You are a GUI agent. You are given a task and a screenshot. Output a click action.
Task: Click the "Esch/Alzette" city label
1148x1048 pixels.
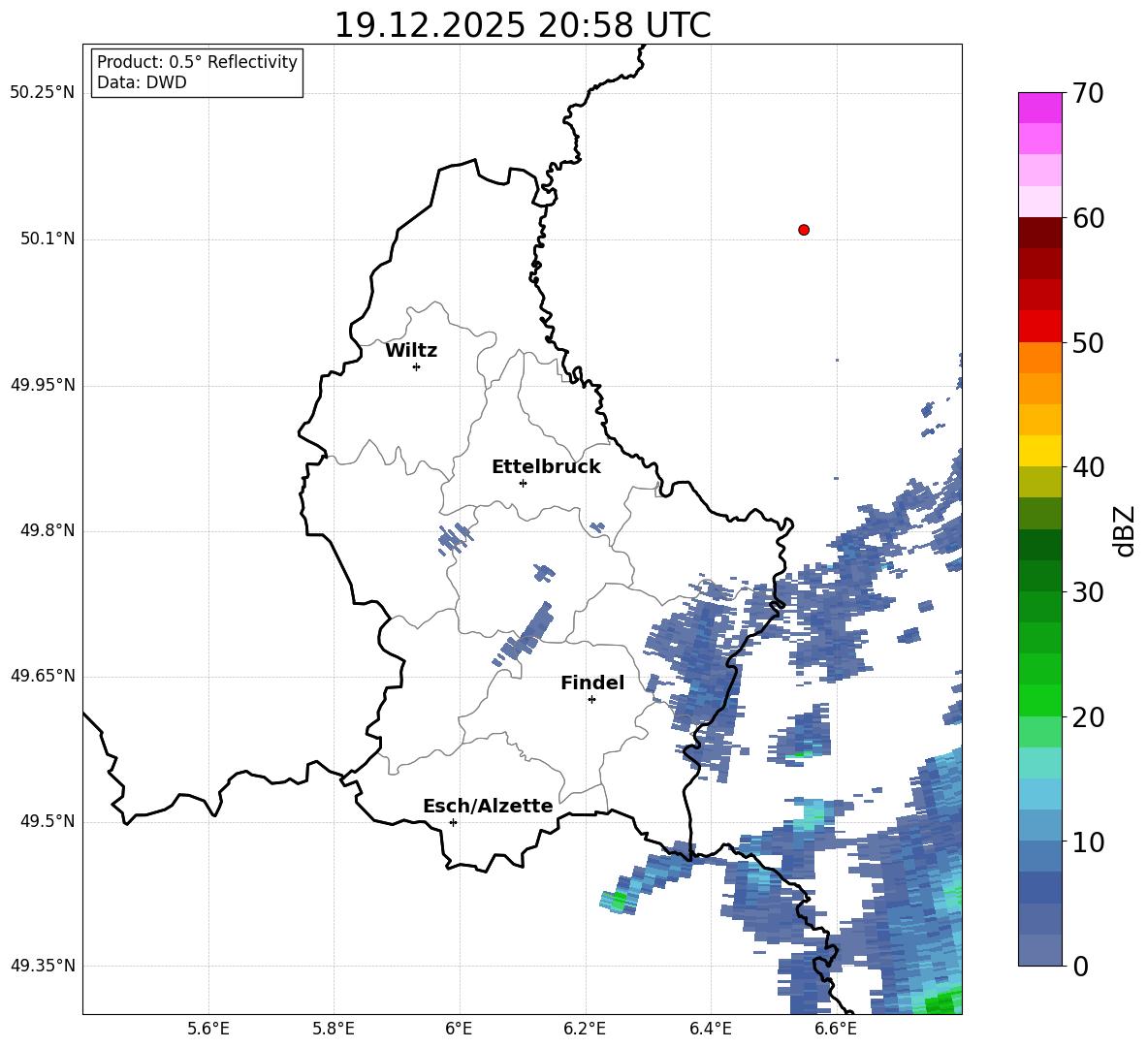coord(488,806)
